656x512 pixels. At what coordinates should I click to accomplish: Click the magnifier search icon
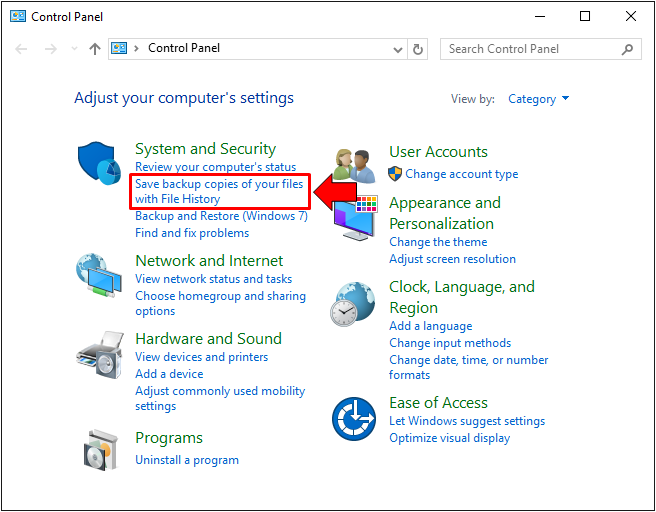[627, 49]
